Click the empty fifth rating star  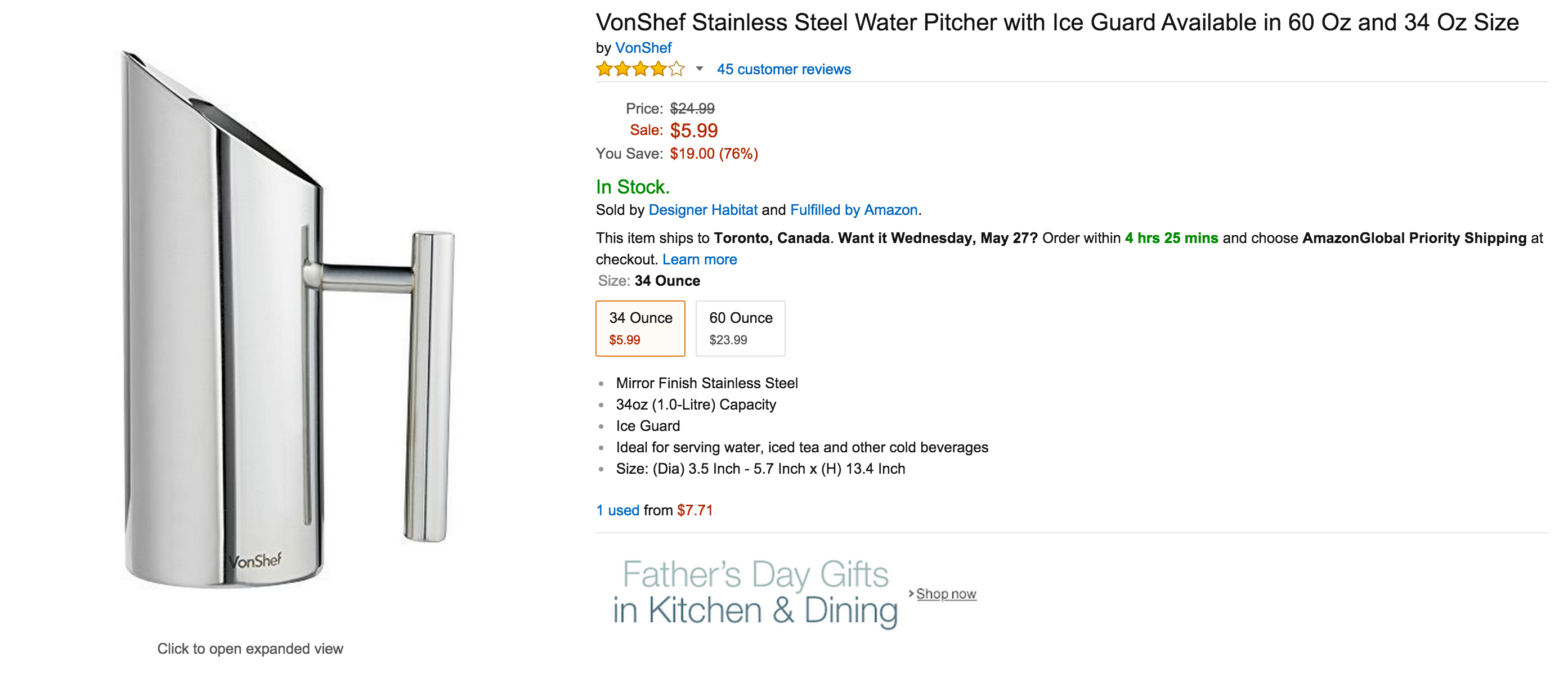click(x=677, y=69)
